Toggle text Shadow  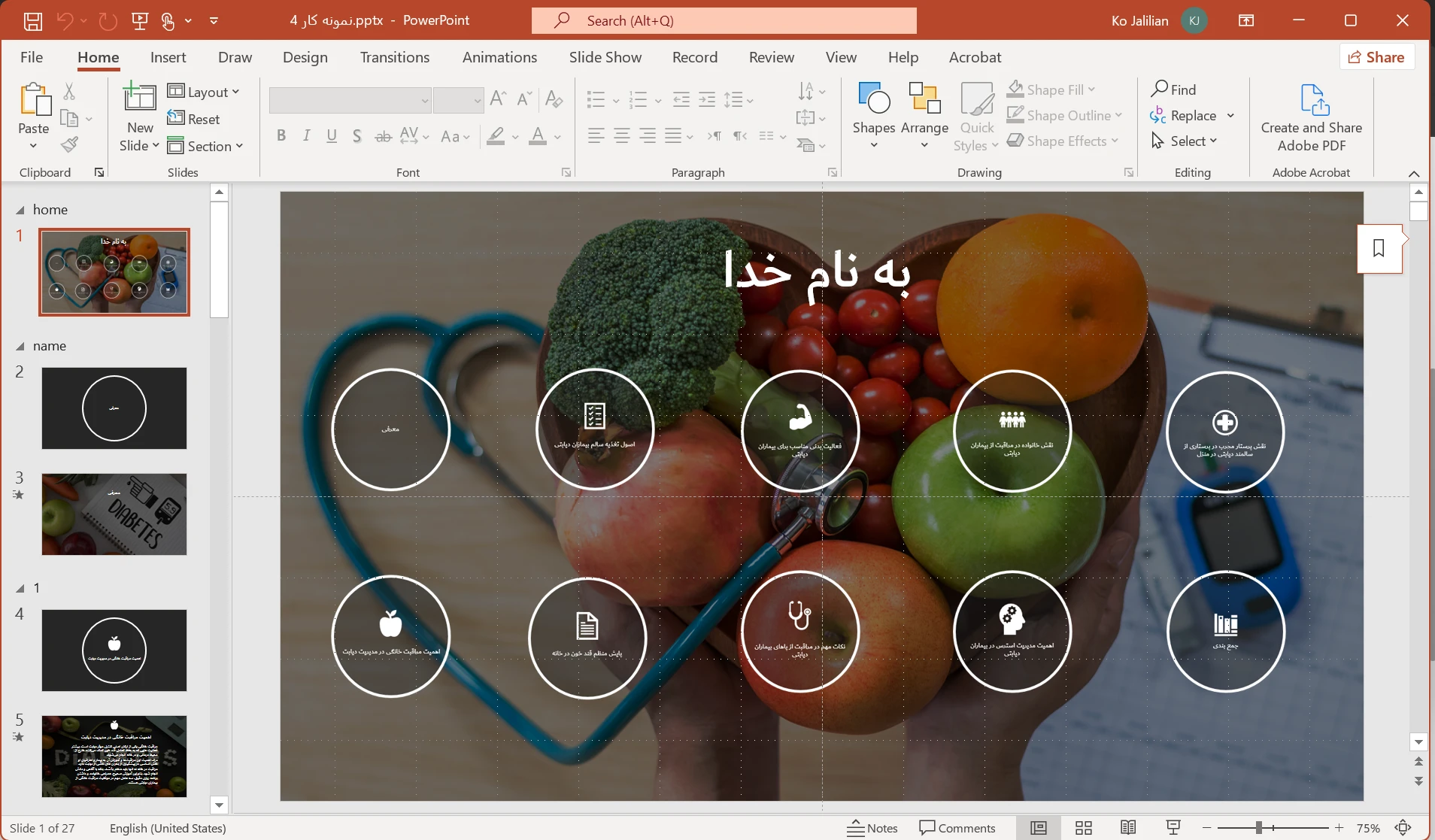click(x=357, y=136)
